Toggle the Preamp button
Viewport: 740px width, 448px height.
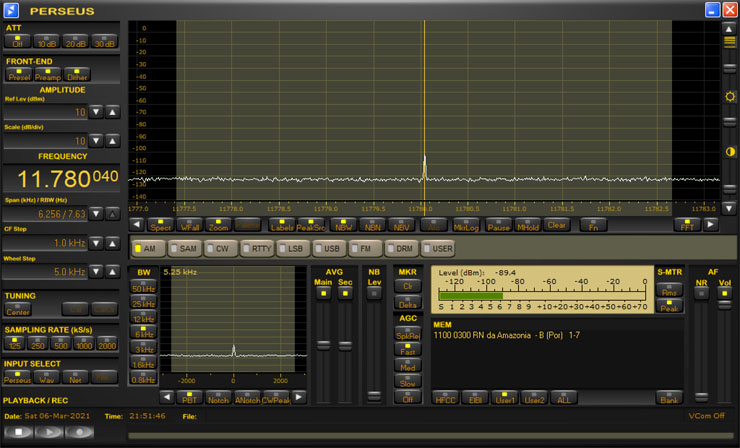point(48,75)
